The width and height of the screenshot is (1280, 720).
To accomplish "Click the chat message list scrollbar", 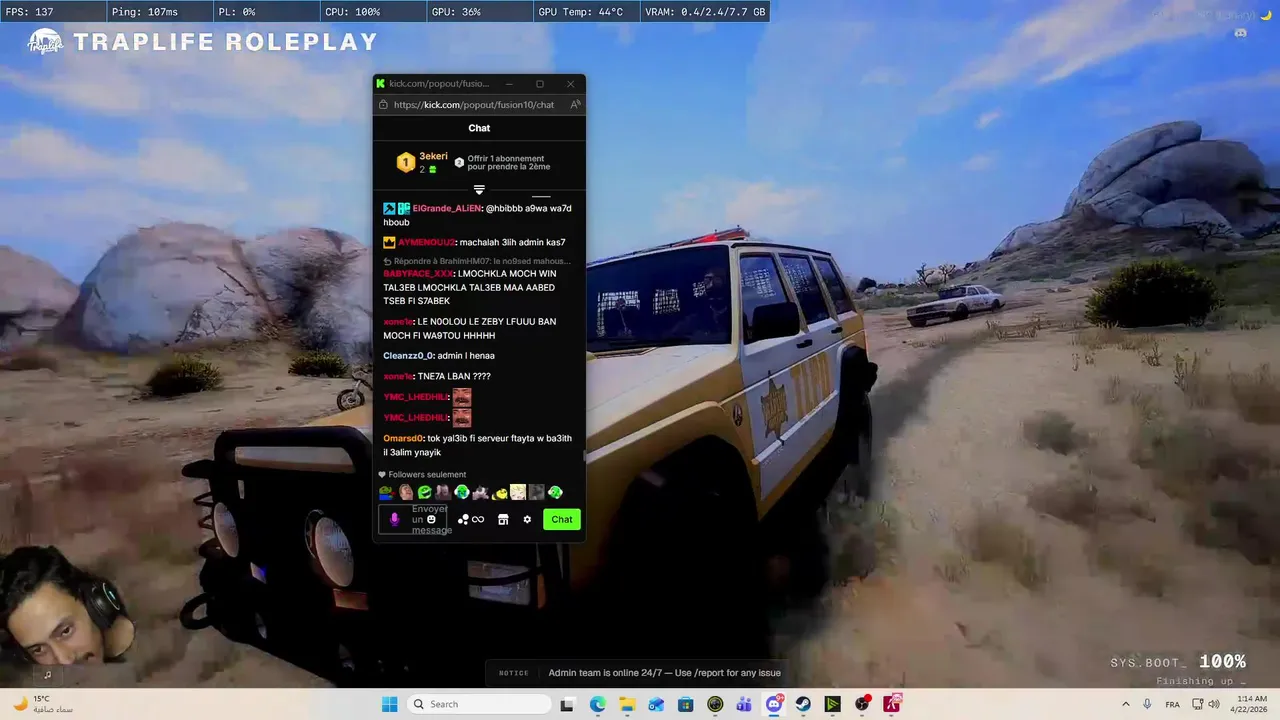I will (584, 456).
